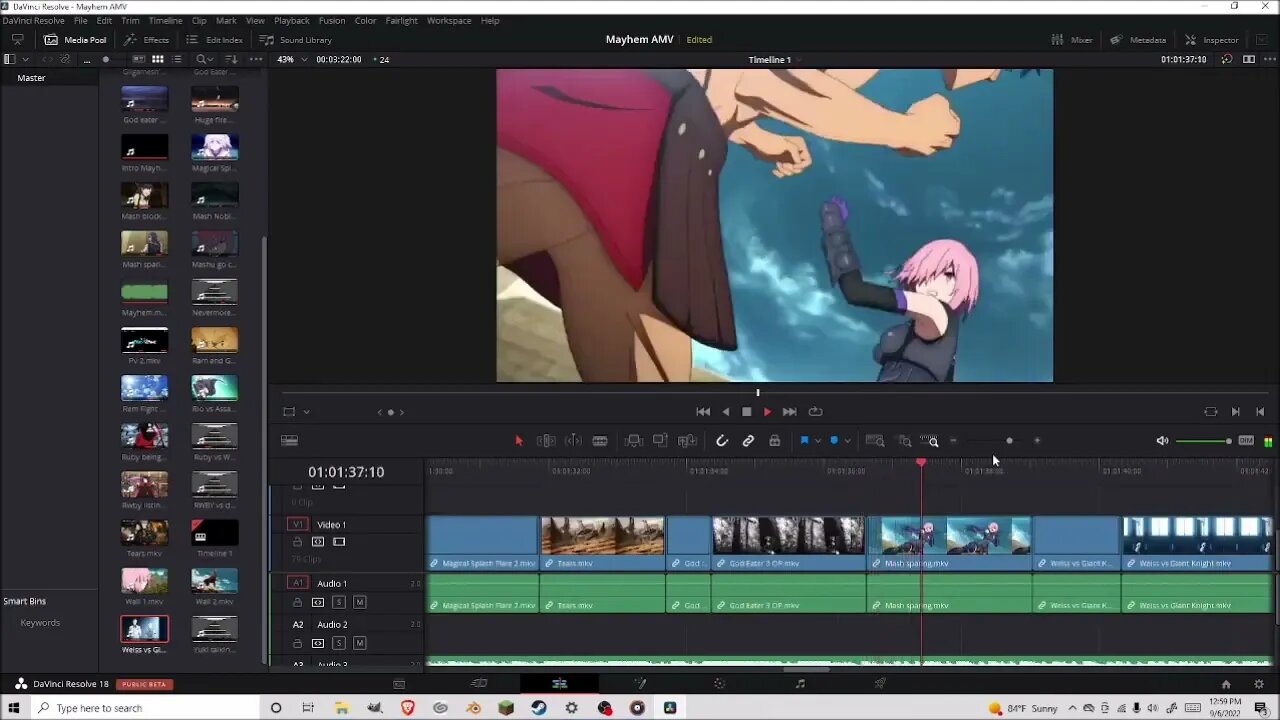Click Detail Zoom icon
Screen dimensions: 1280x720
(904, 441)
